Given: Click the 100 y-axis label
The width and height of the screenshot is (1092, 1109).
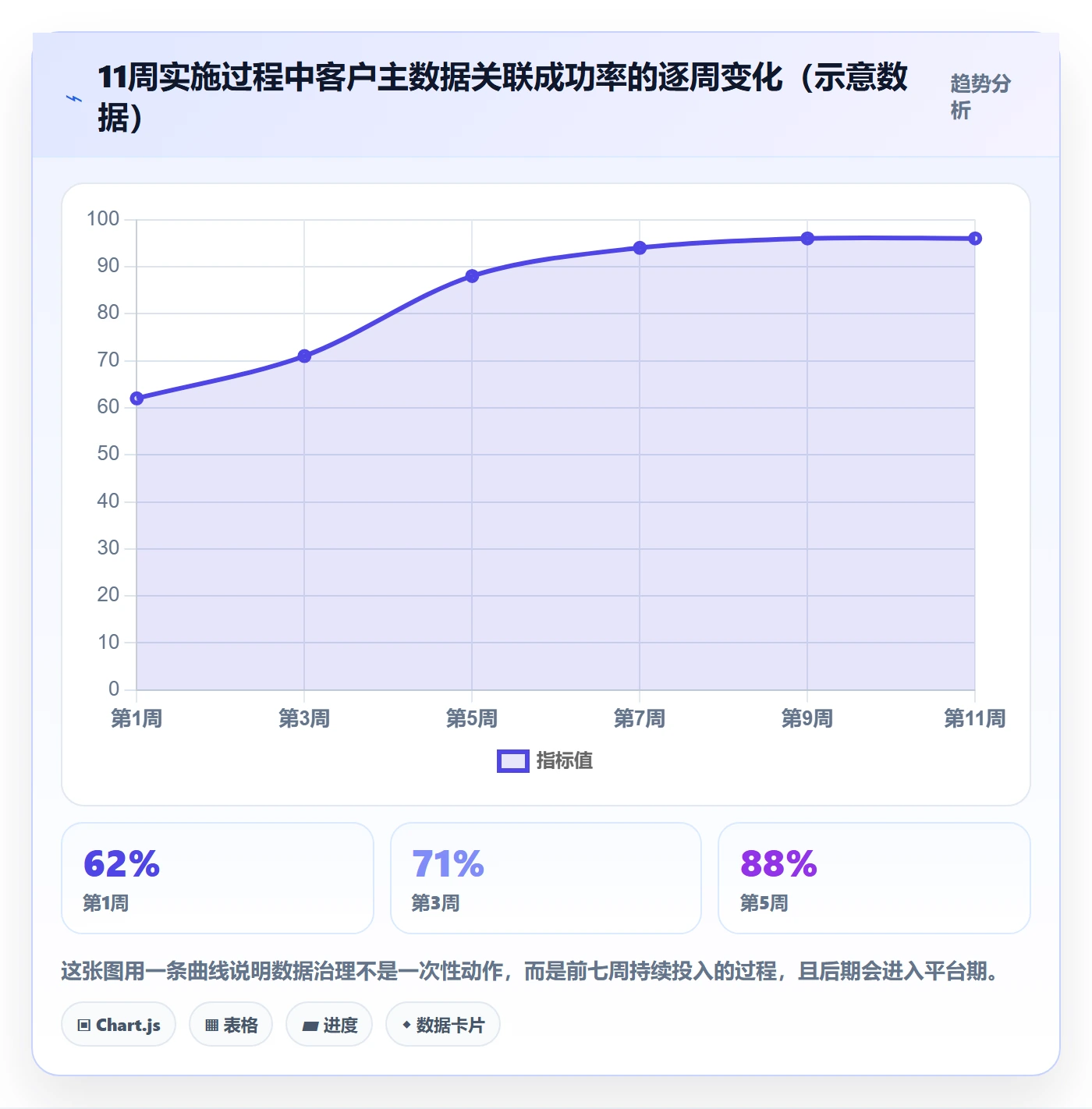Looking at the screenshot, I should pos(103,219).
